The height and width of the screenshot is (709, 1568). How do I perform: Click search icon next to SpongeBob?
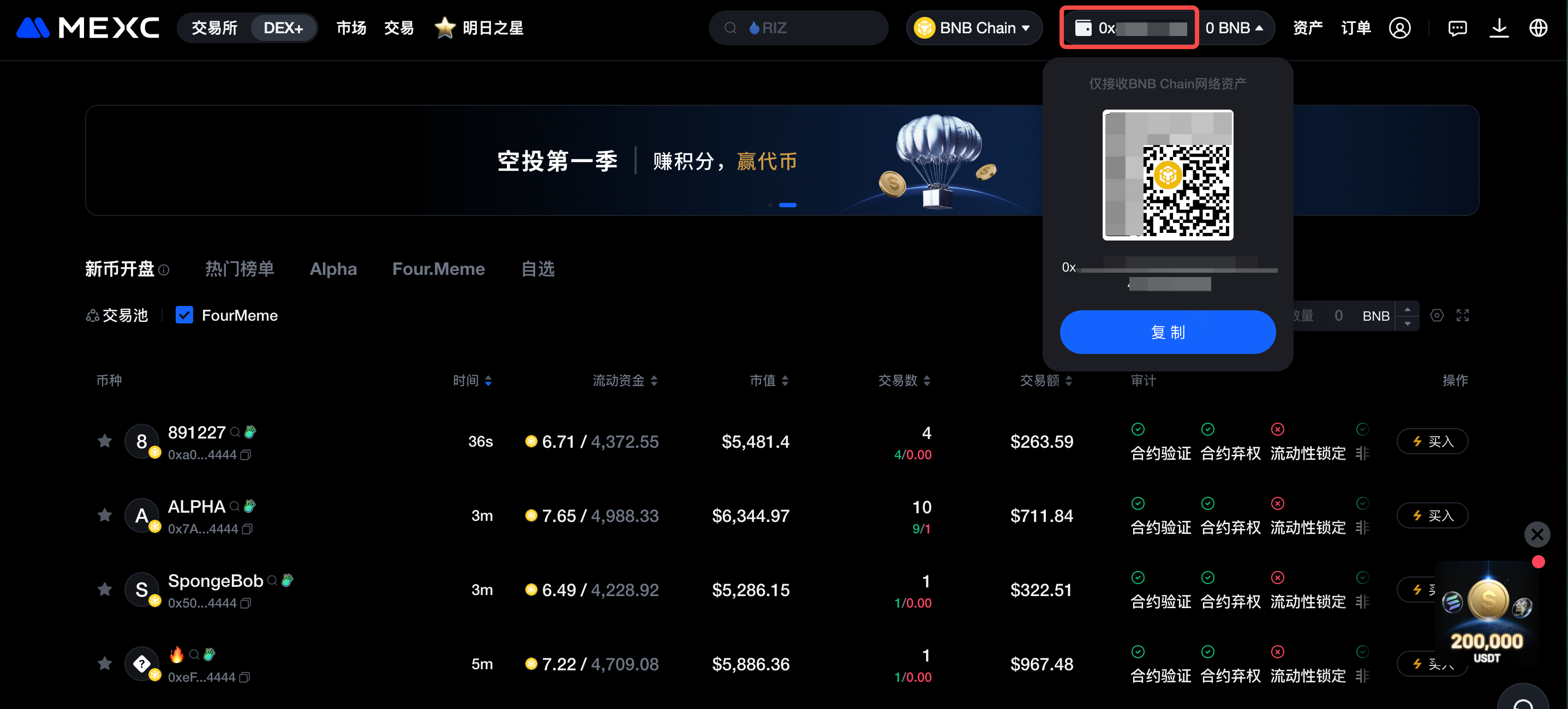point(272,581)
